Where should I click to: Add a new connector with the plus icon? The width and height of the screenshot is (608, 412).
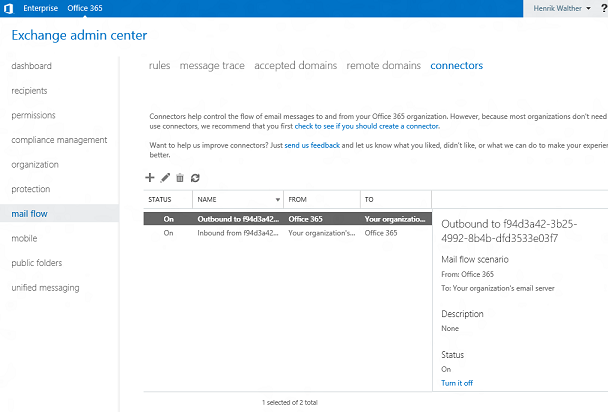click(150, 178)
